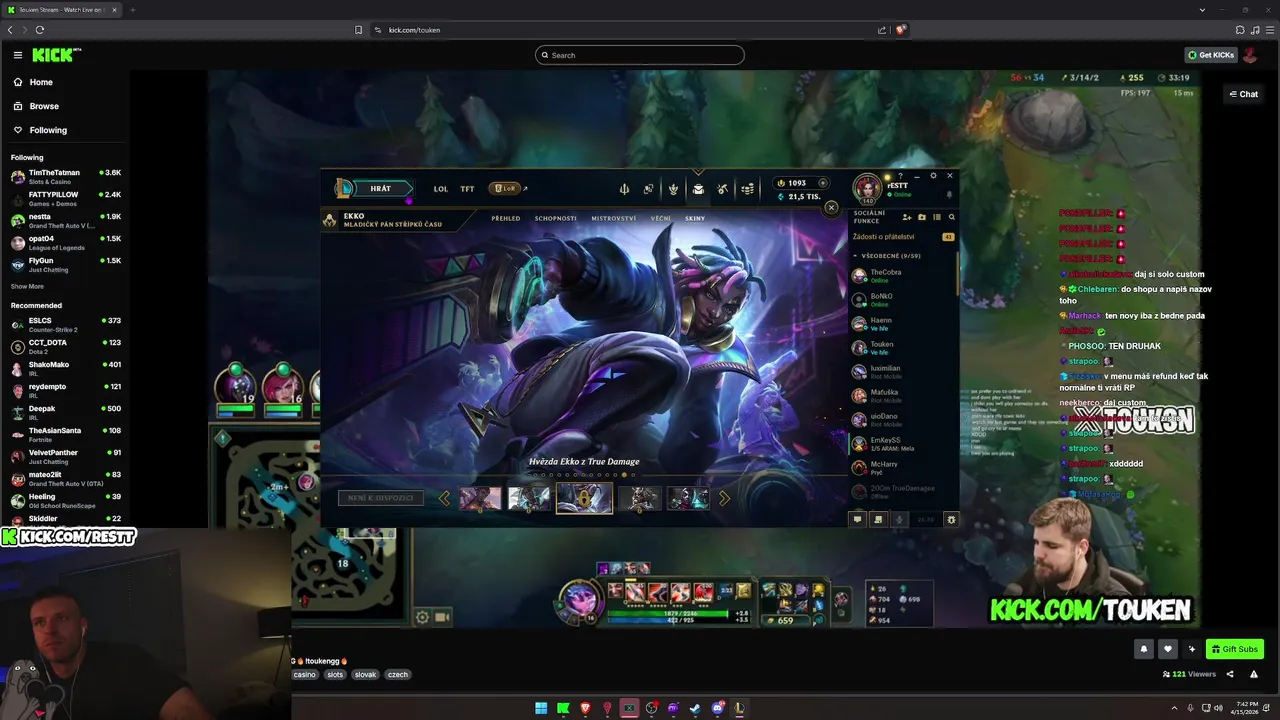Bookmark this page from the address bar

click(x=359, y=30)
